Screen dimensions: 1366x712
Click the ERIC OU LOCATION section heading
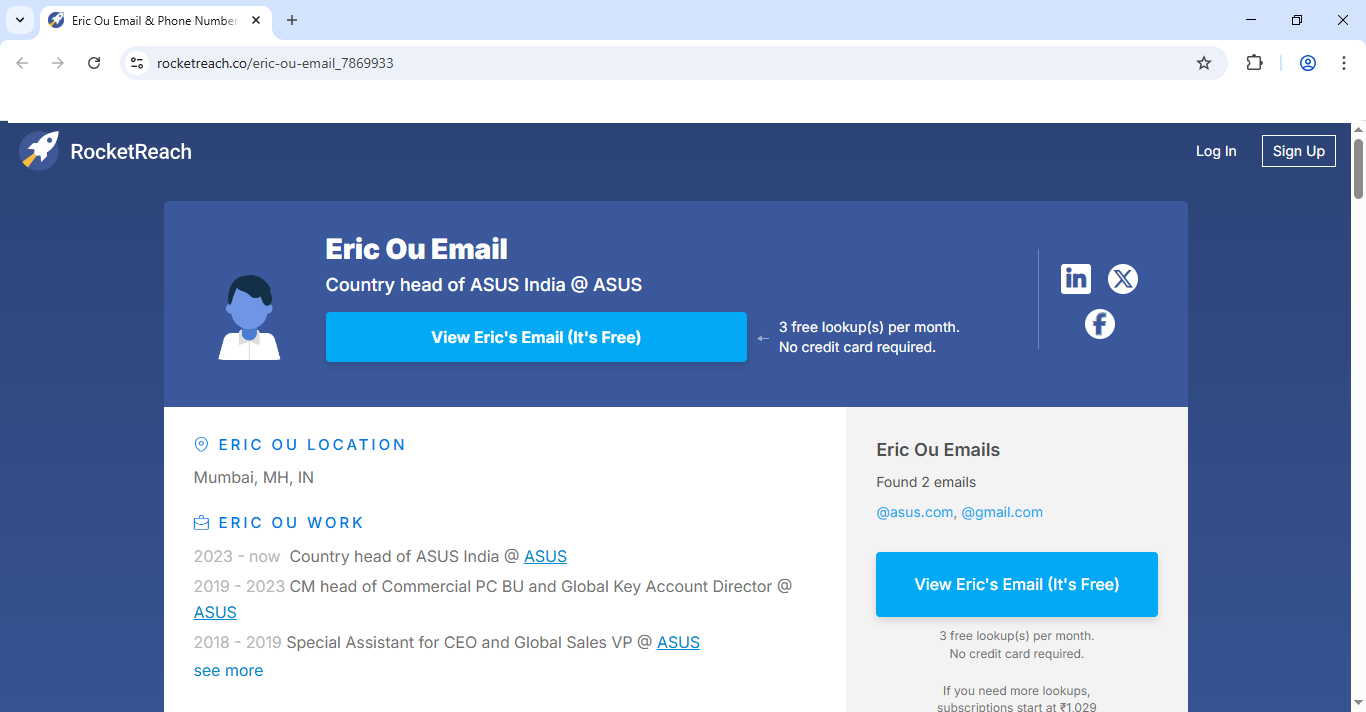tap(312, 445)
